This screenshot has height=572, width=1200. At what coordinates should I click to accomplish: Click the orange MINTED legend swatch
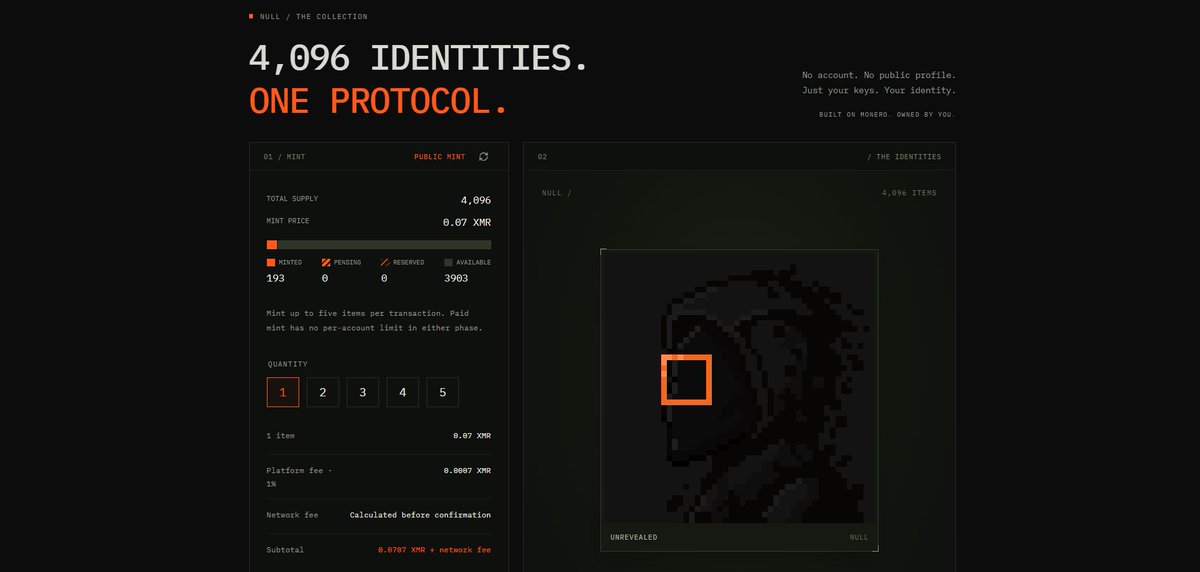tap(271, 262)
